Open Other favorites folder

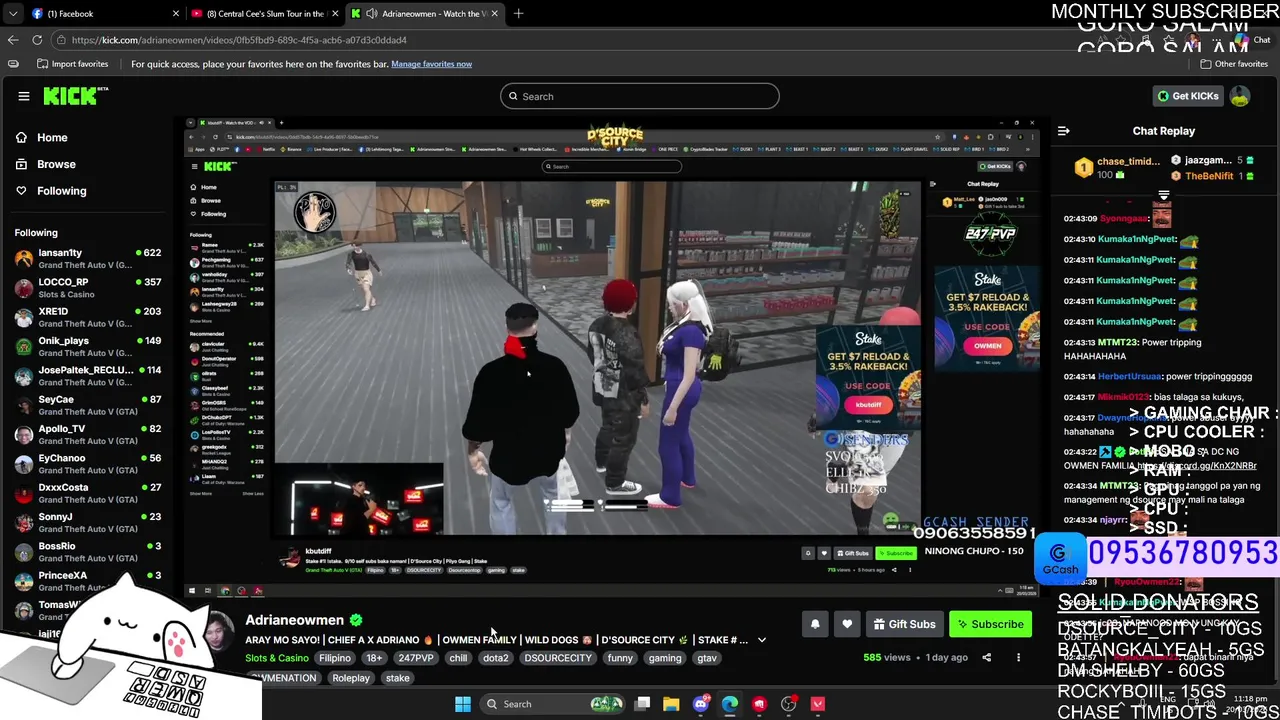click(1234, 64)
